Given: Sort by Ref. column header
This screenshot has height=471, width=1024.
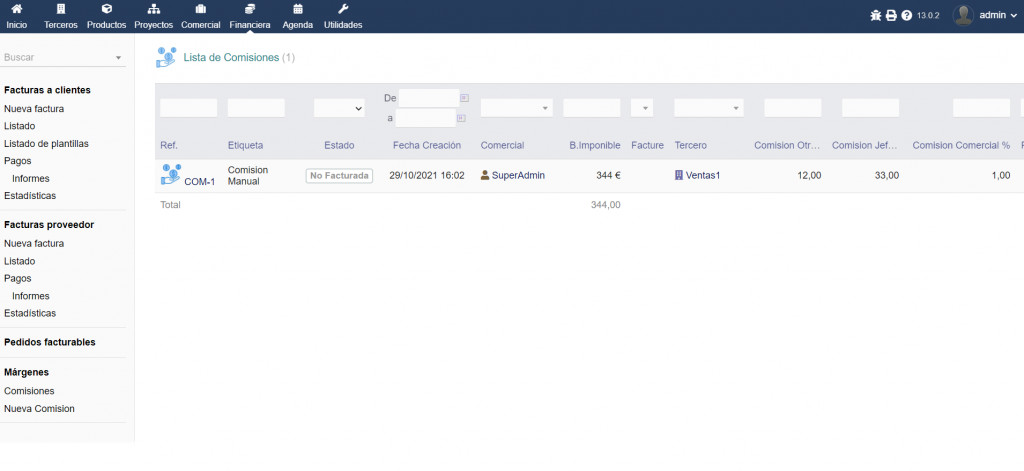Looking at the screenshot, I should [168, 145].
